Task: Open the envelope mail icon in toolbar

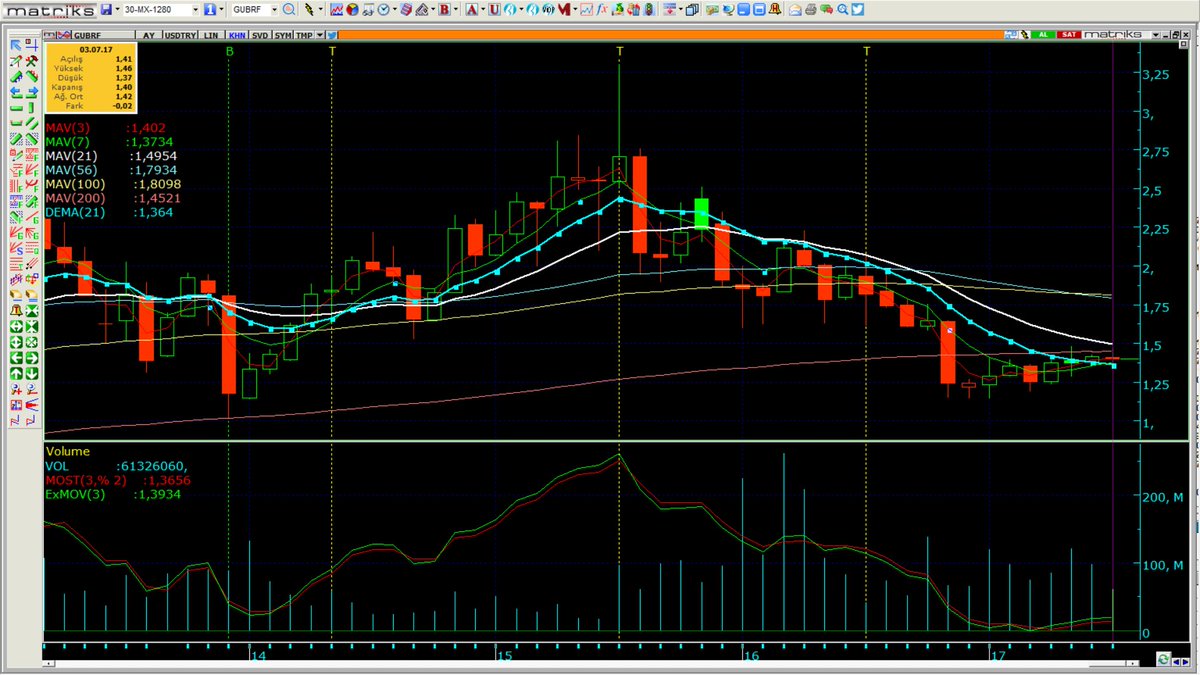Action: 795,10
